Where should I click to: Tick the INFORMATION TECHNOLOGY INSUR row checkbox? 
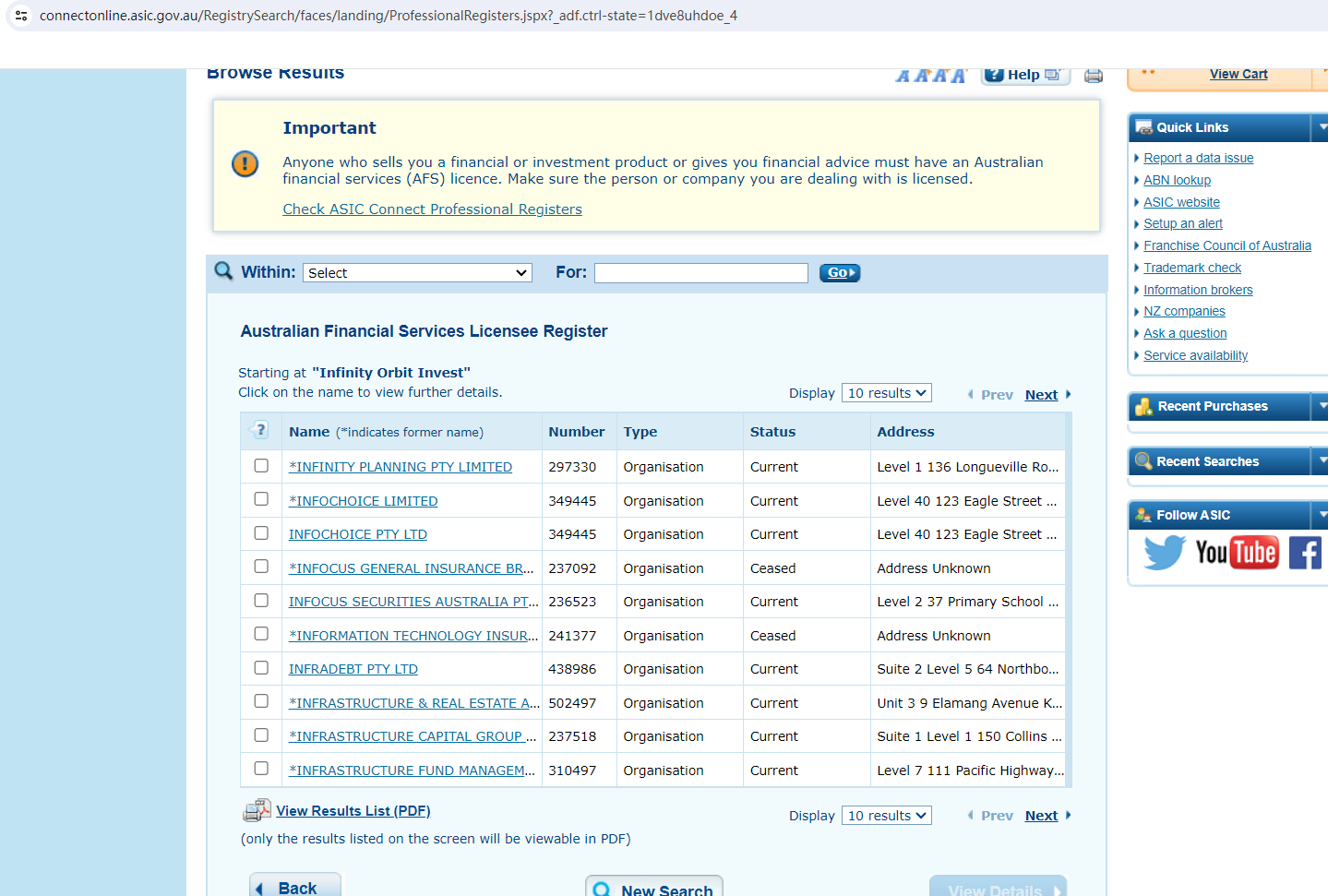click(x=261, y=634)
